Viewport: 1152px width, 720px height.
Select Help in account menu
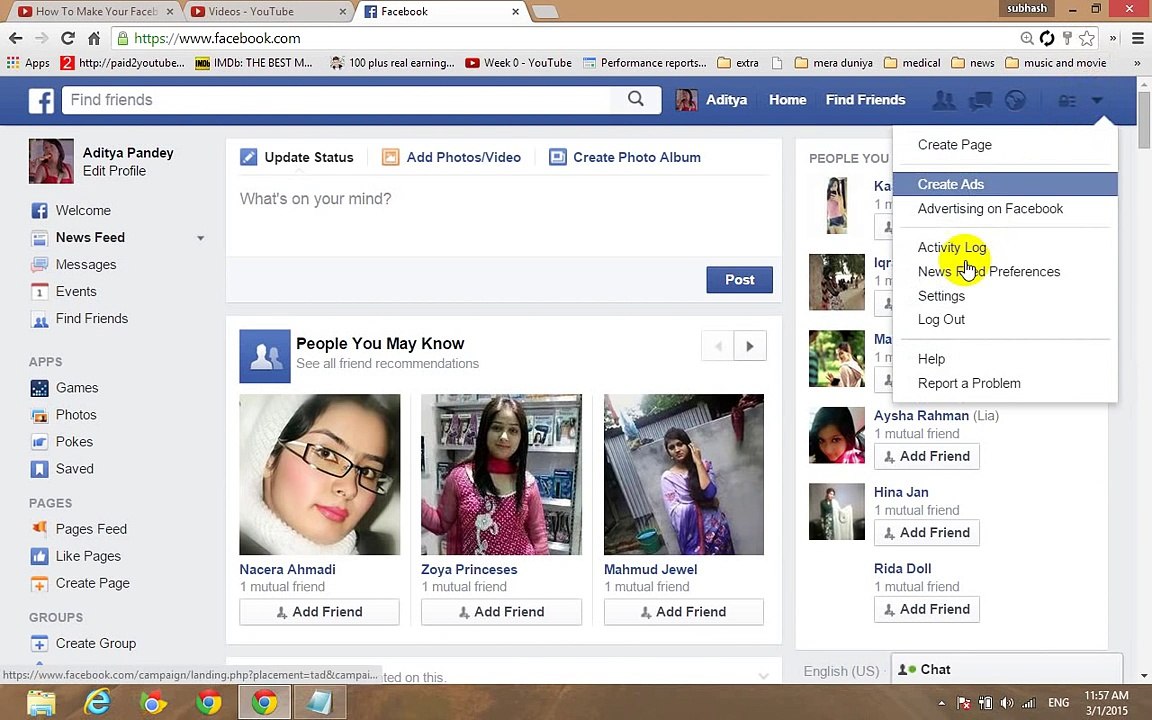point(931,359)
